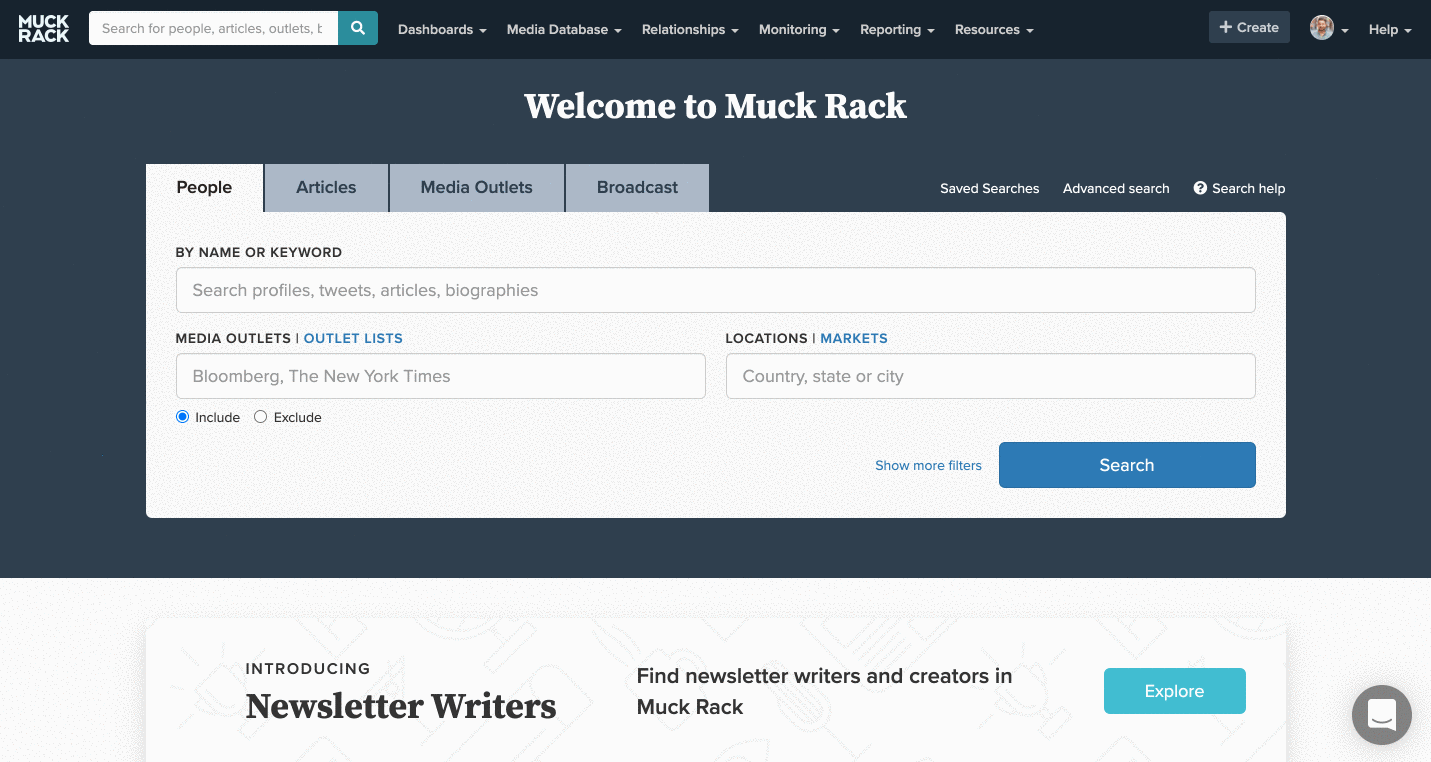Click the blue Search button
The height and width of the screenshot is (762, 1431).
point(1126,465)
